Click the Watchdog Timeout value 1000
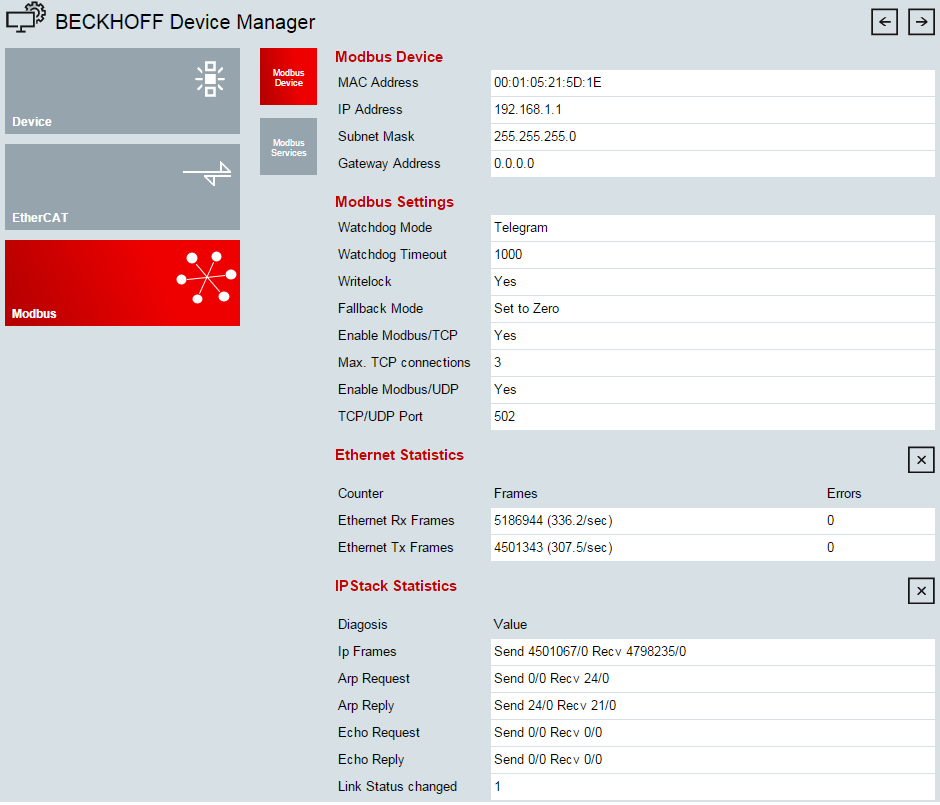Screen dimensions: 940x805 (508, 255)
